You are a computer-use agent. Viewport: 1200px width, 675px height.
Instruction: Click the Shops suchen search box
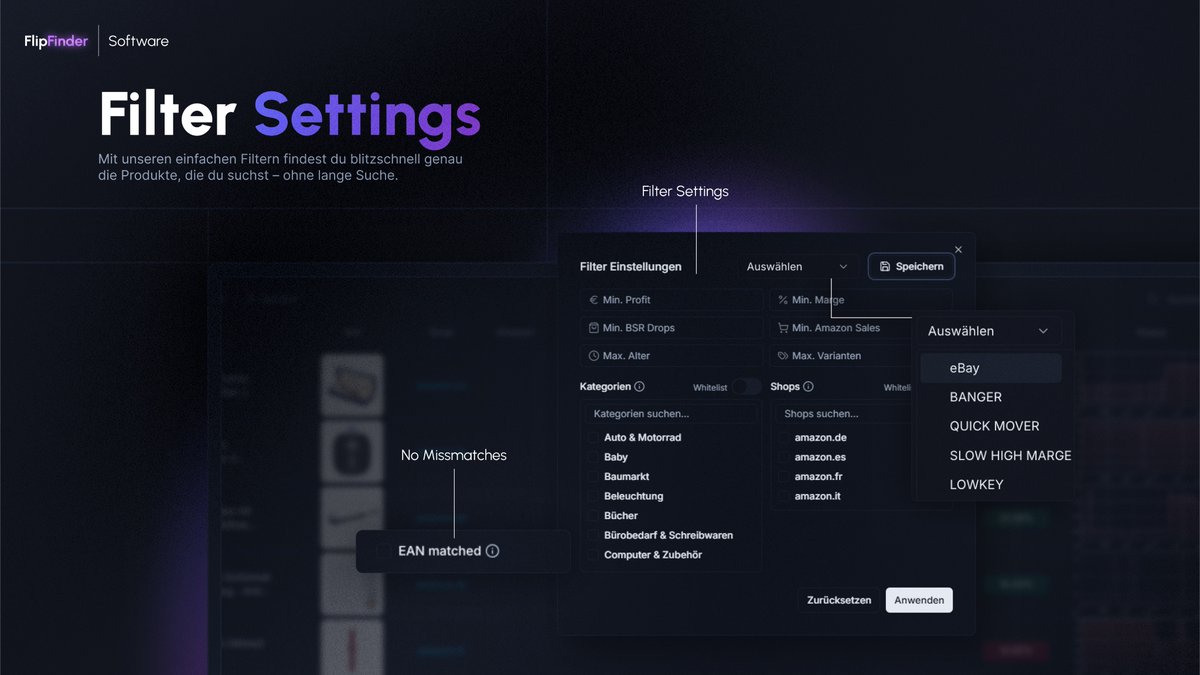[842, 414]
